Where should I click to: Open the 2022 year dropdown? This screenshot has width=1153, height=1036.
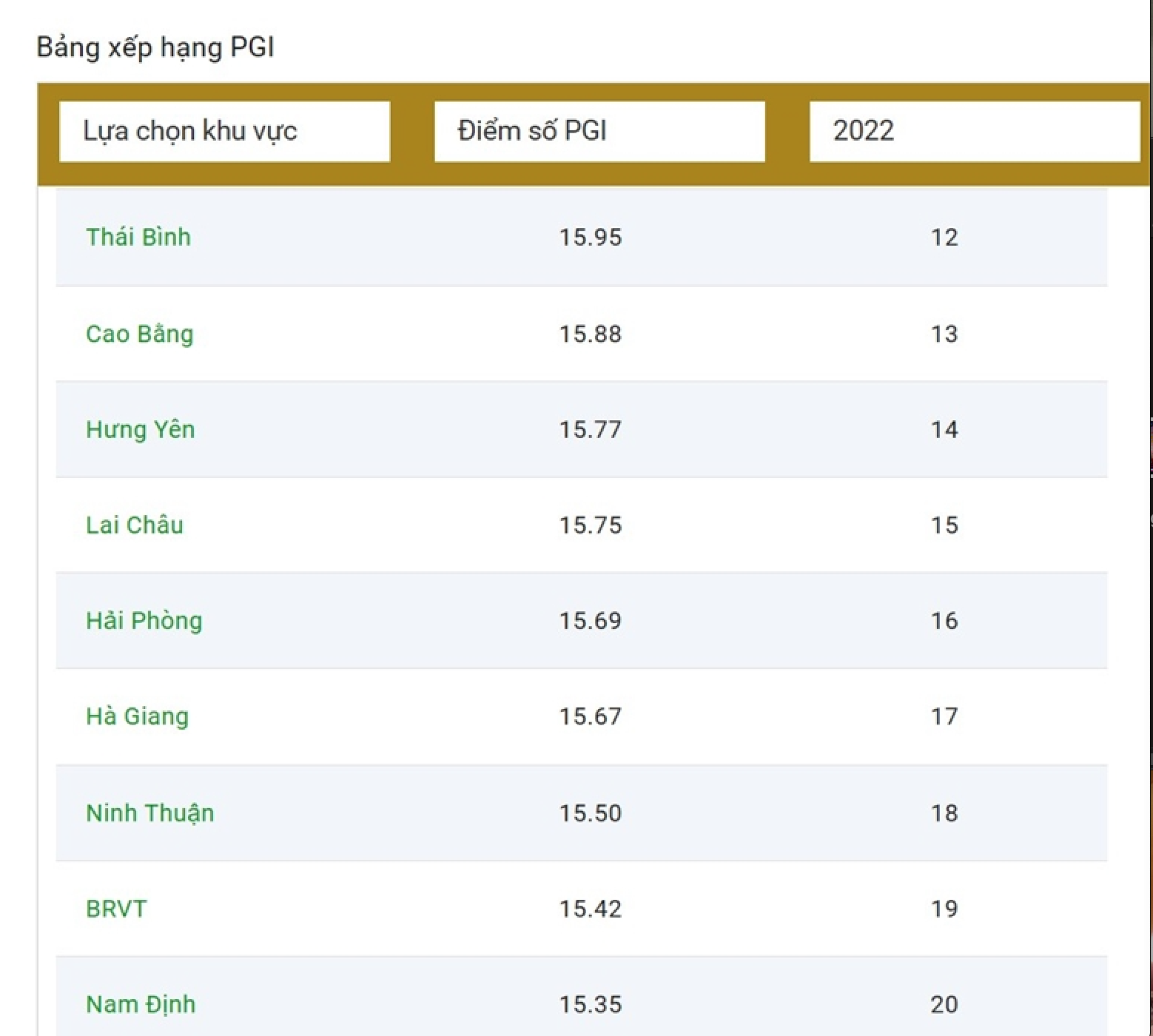tap(974, 131)
